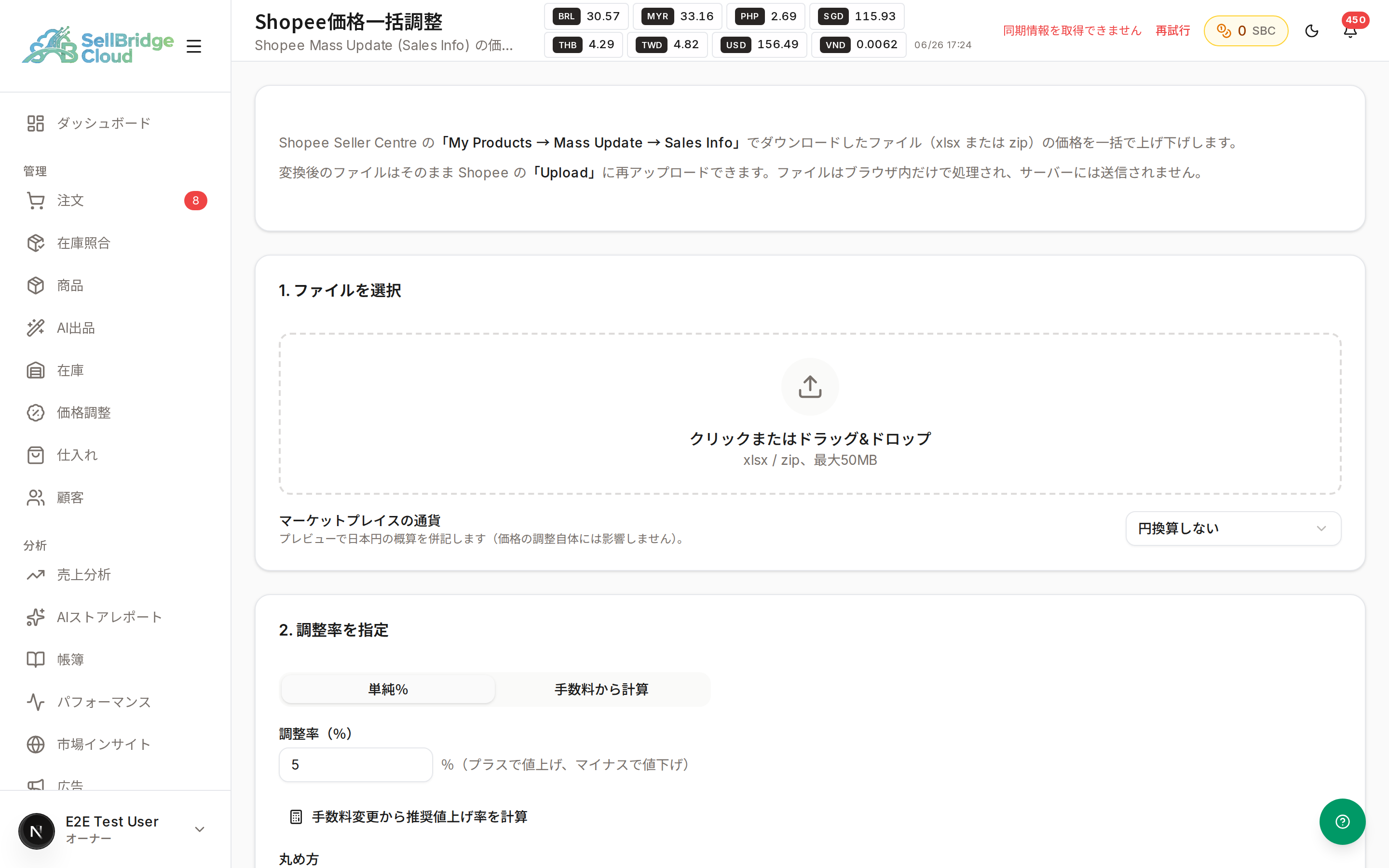
Task: Toggle dark mode moon icon
Action: (x=1311, y=31)
